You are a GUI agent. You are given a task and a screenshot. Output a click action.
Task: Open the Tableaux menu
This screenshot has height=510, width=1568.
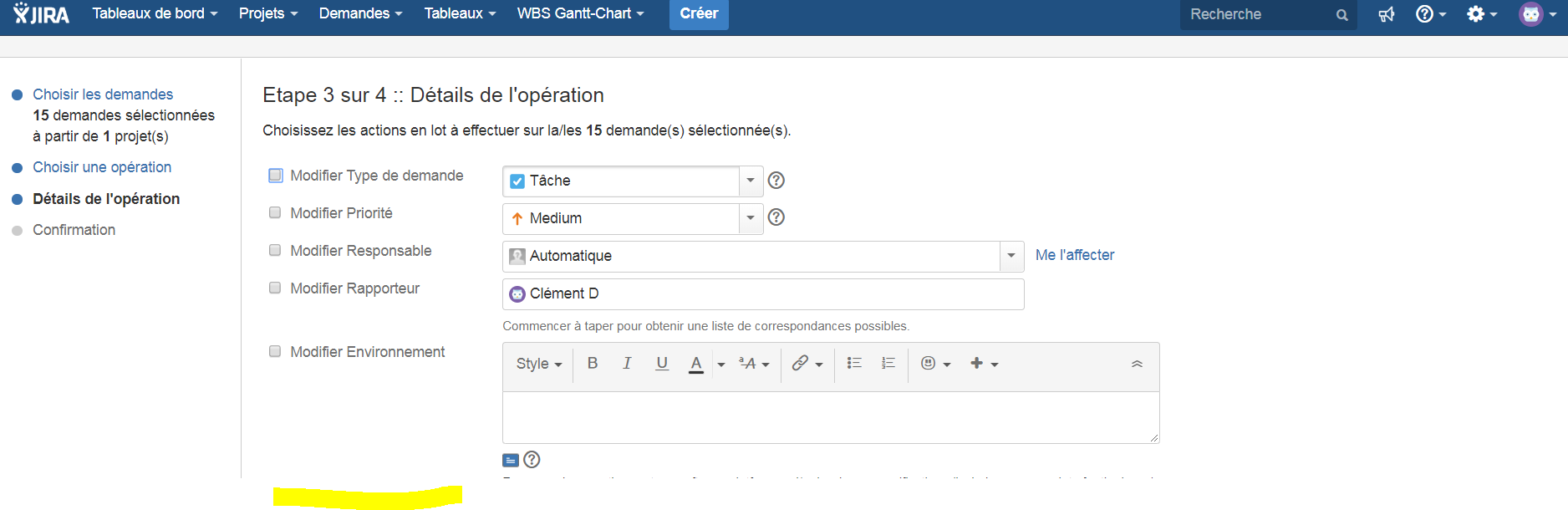pyautogui.click(x=460, y=13)
